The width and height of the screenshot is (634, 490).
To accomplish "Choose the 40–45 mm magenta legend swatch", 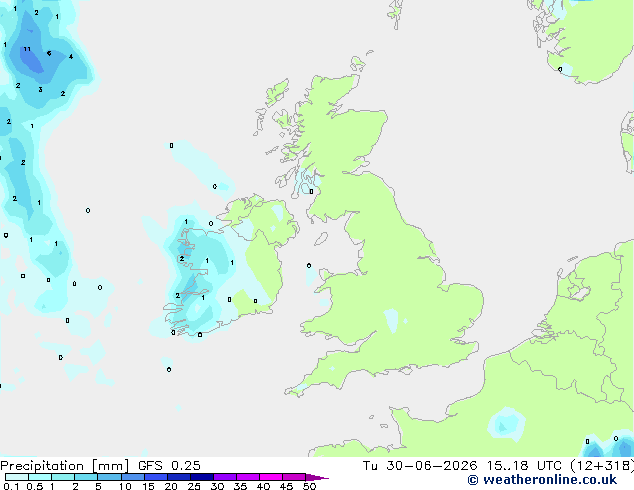I will [x=271, y=477].
